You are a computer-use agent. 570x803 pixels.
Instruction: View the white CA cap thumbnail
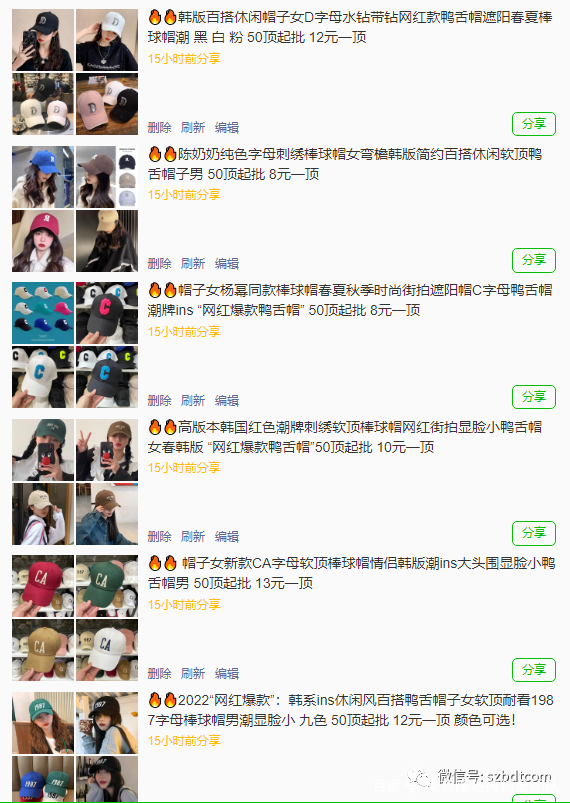[x=107, y=650]
